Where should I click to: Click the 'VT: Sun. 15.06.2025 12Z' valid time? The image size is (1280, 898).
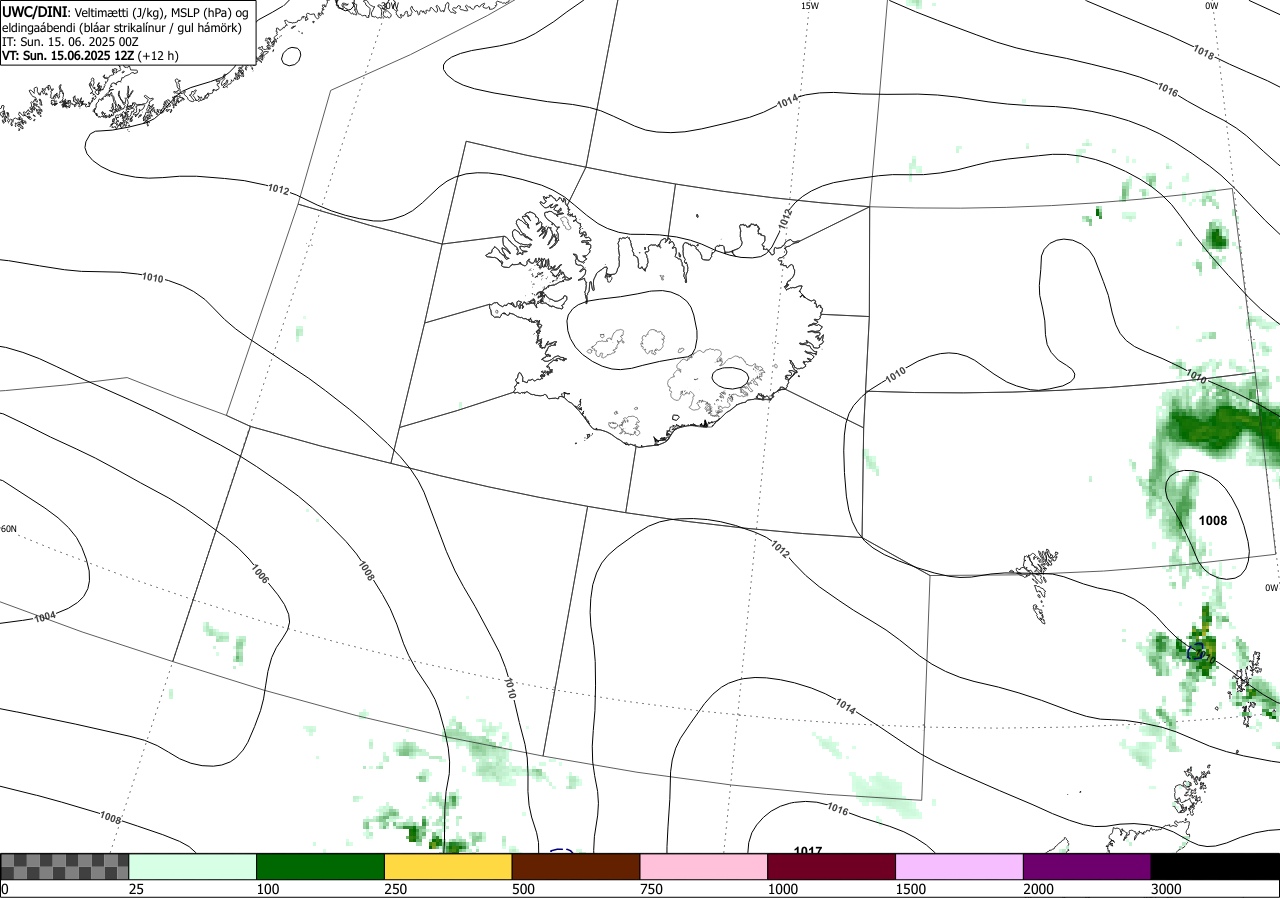(x=69, y=56)
